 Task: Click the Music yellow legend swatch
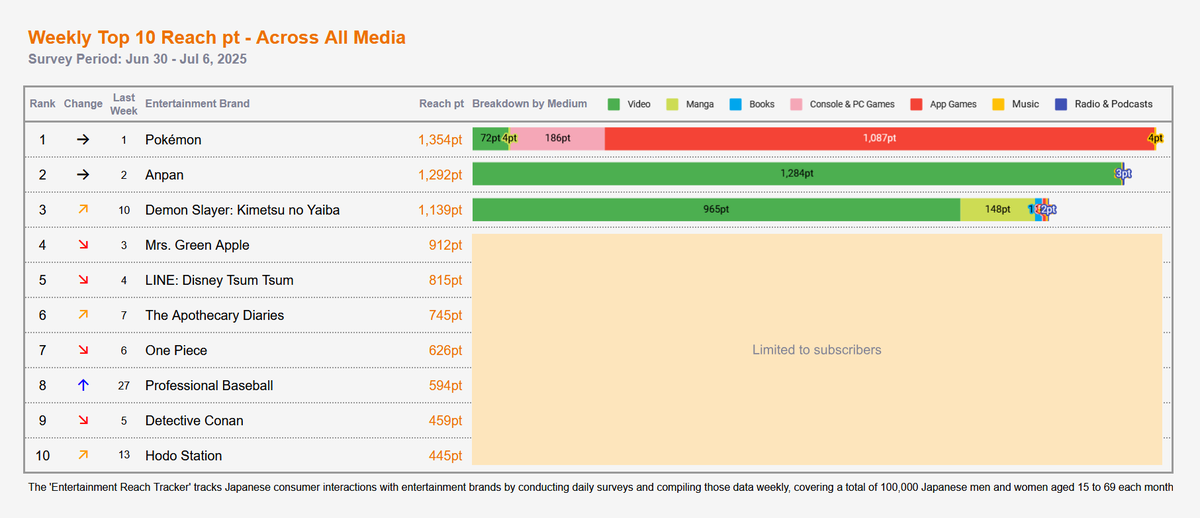tap(998, 104)
